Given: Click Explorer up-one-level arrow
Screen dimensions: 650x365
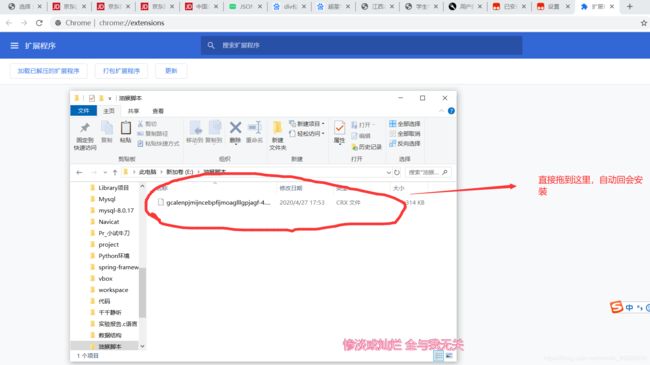Looking at the screenshot, I should (115, 172).
